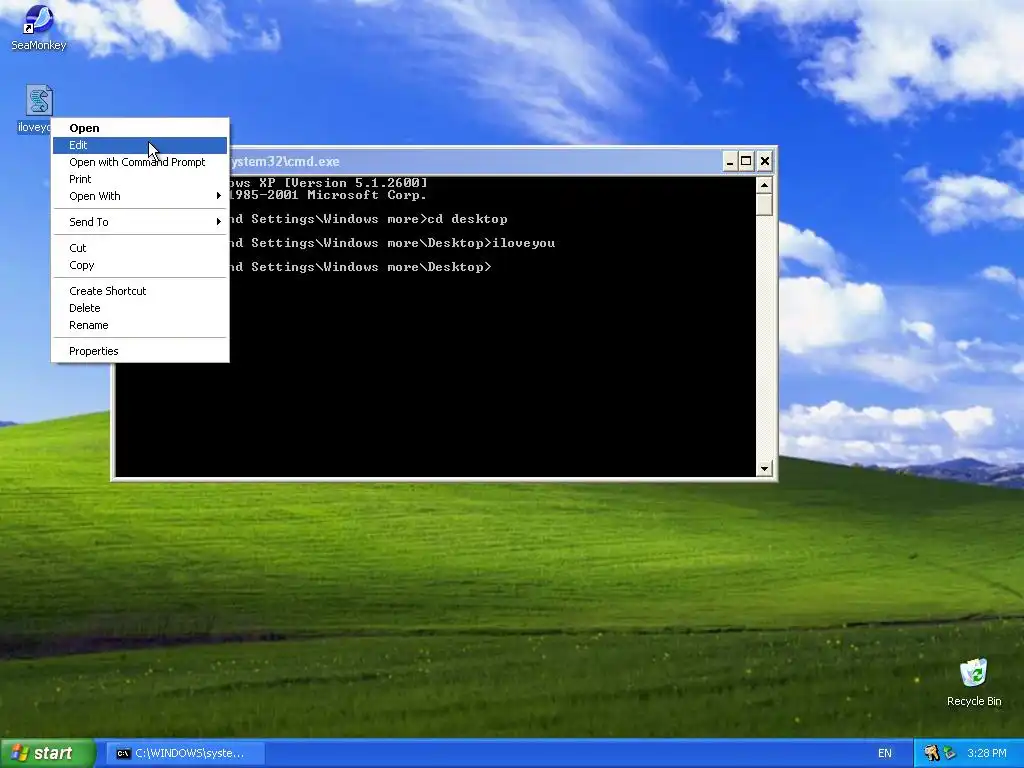1024x768 pixels.
Task: Select Open with Command Prompt entry
Action: pos(140,162)
